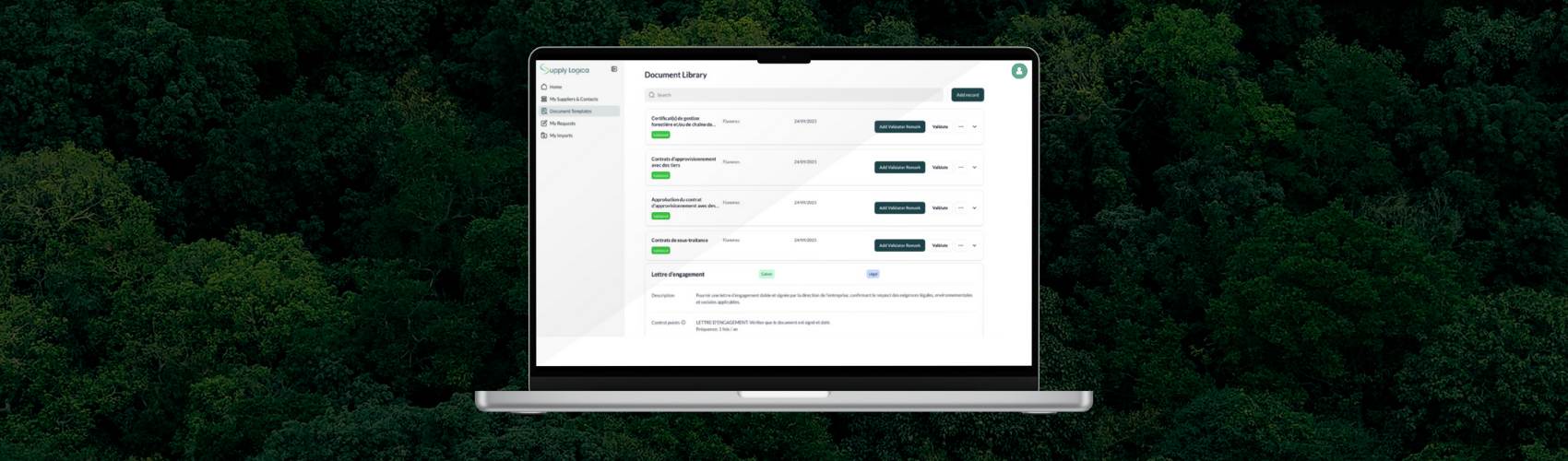Click the search magnifier icon

pos(652,95)
